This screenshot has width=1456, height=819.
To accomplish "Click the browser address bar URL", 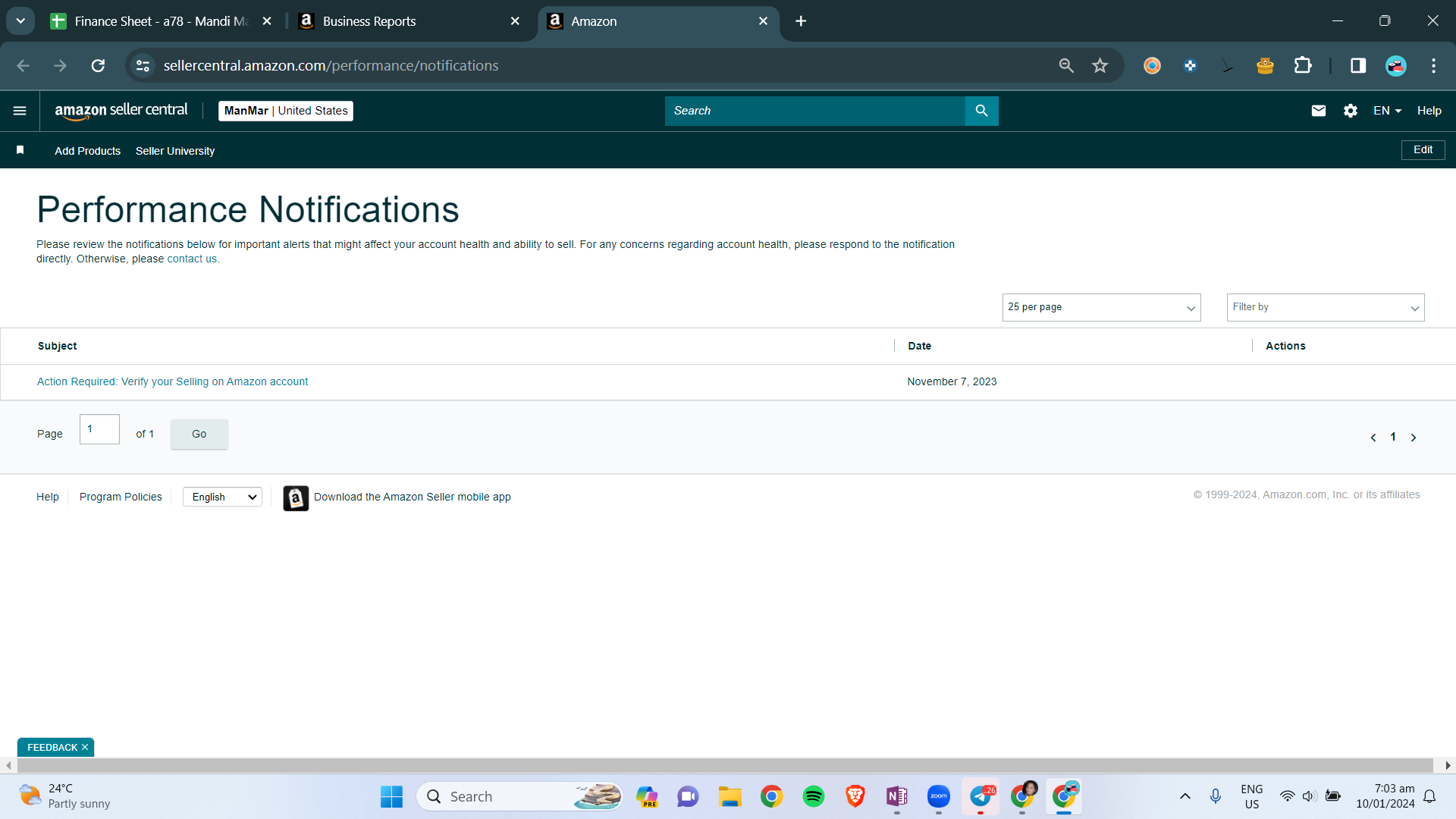I will coord(331,66).
